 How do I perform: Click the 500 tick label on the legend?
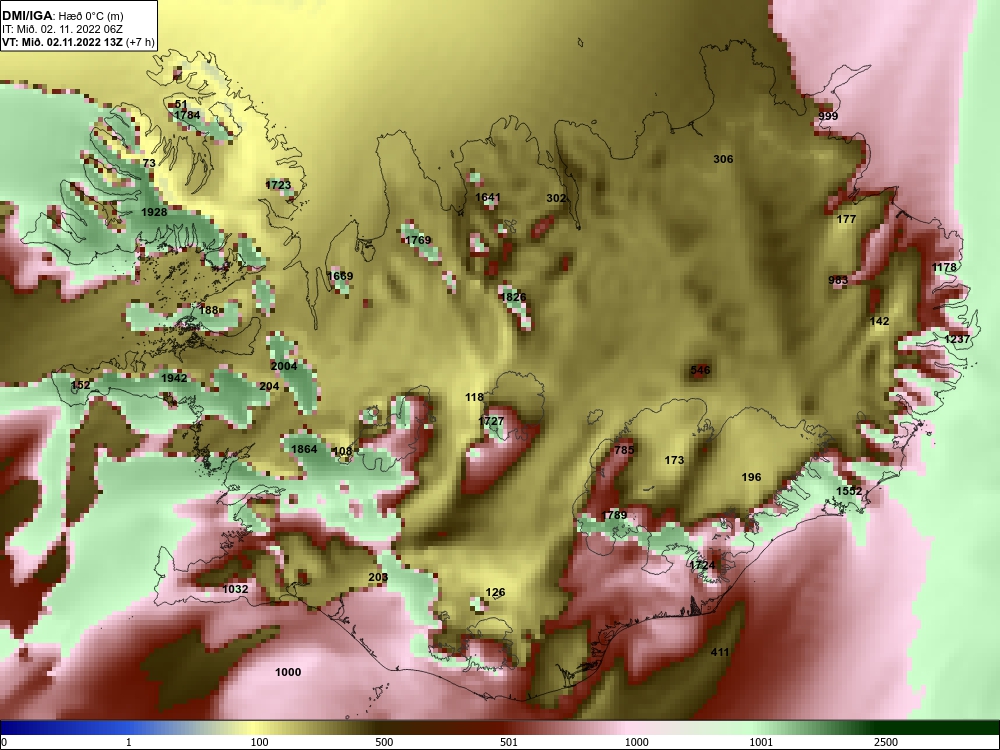point(384,742)
